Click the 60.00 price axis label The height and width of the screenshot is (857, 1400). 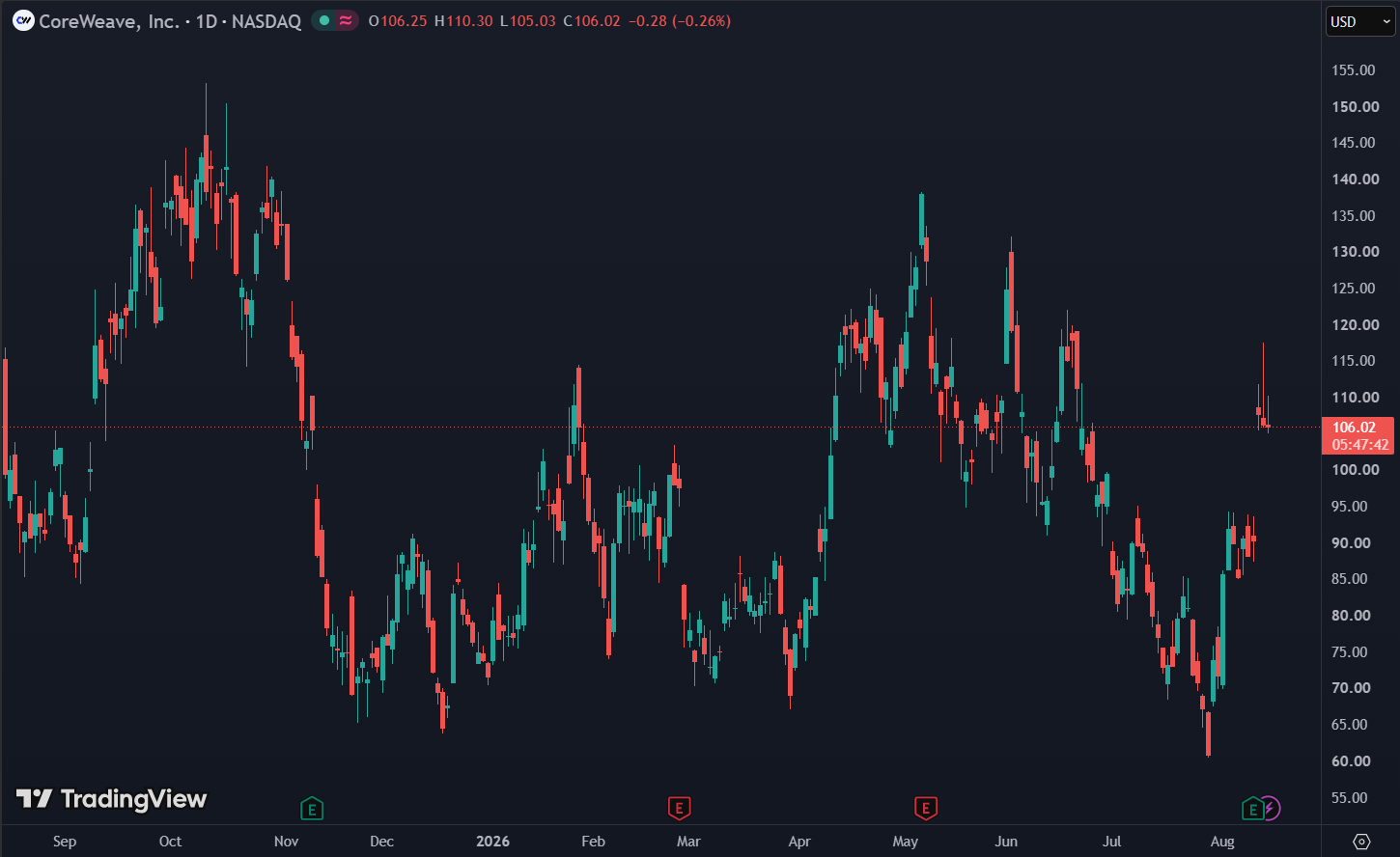point(1351,761)
